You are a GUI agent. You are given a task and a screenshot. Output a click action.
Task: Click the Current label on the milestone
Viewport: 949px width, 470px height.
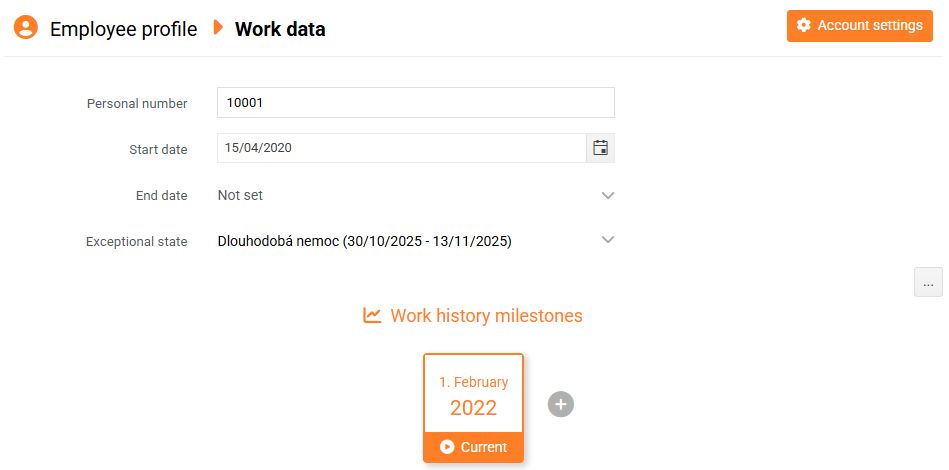[x=484, y=447]
